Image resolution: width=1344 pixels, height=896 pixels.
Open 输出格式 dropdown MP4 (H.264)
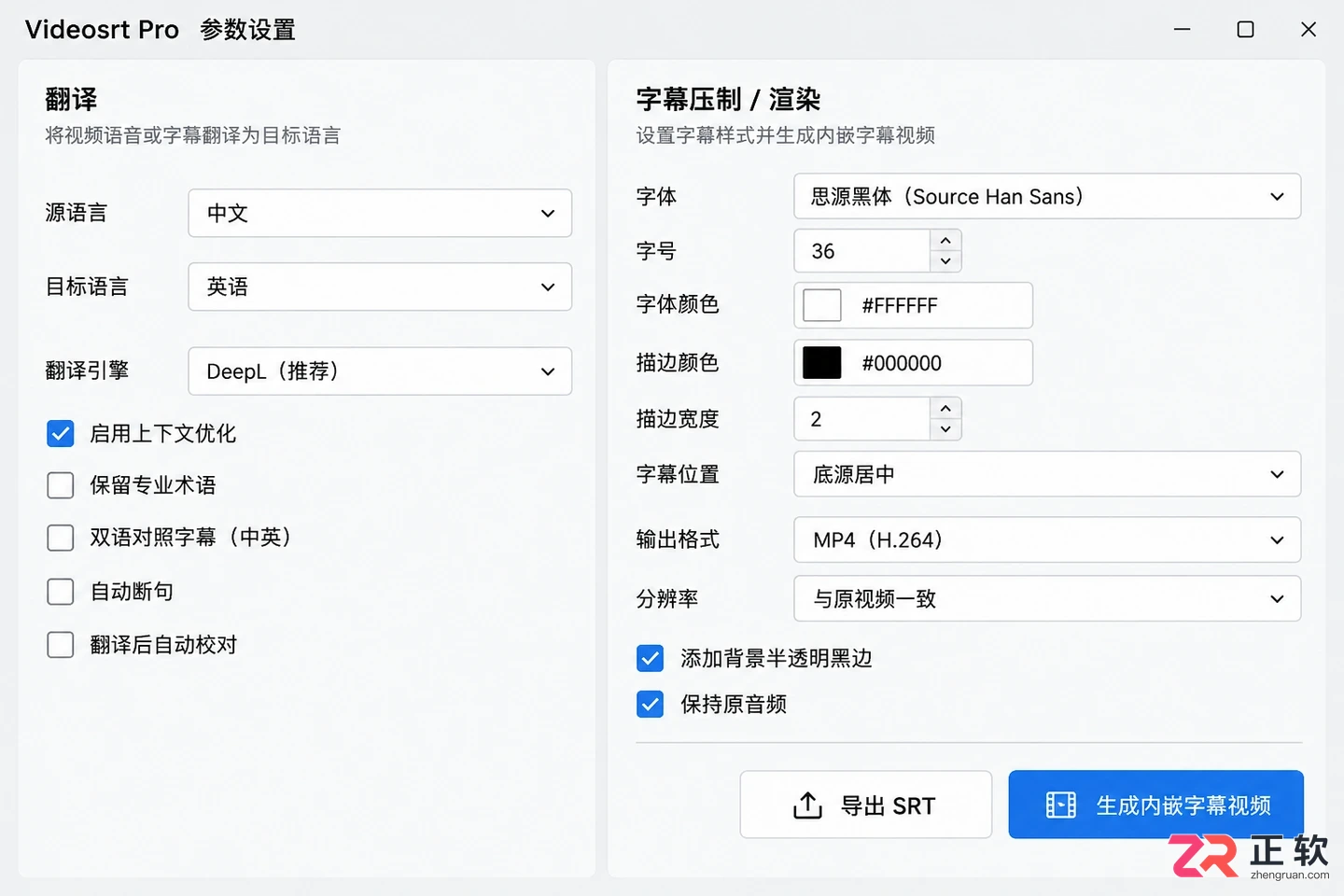click(x=1047, y=539)
